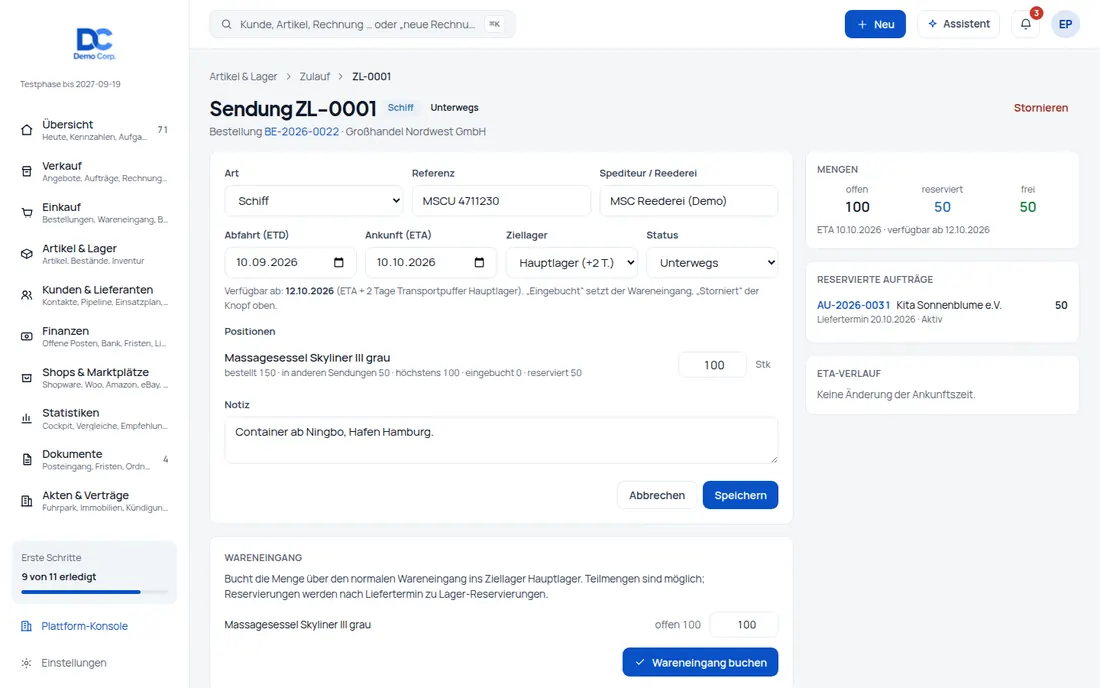
Task: Click the Statistiken bar chart icon
Action: point(27,419)
